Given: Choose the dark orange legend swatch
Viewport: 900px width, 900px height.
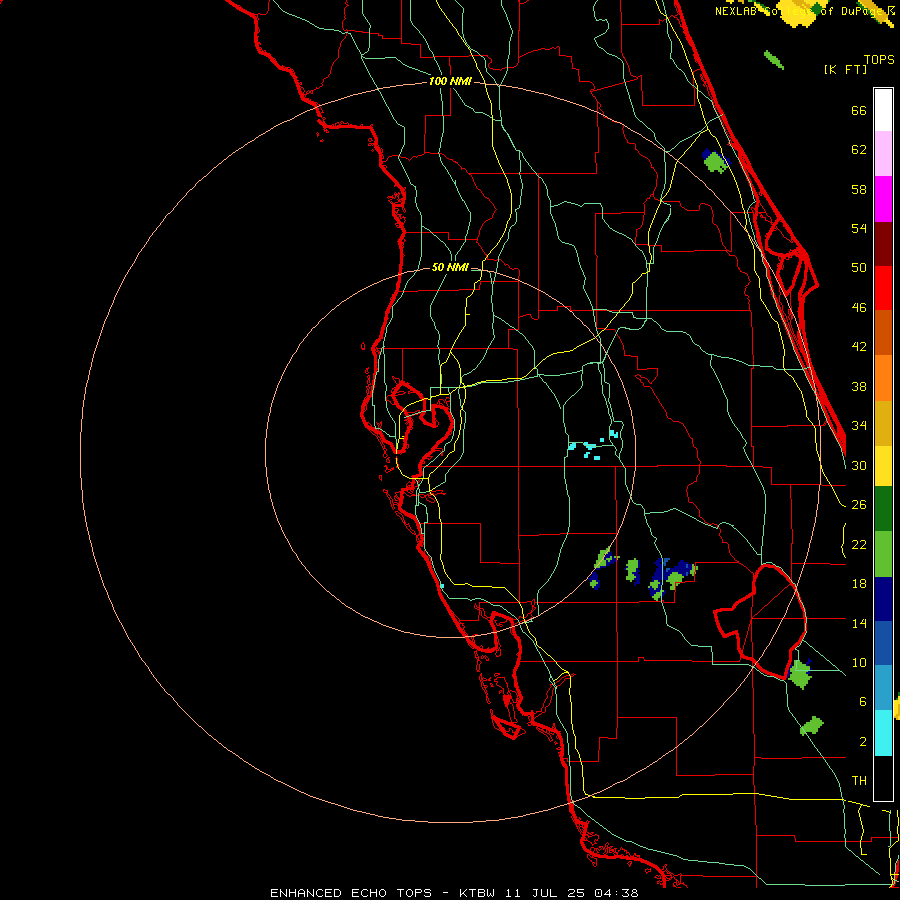Looking at the screenshot, I should click(883, 333).
